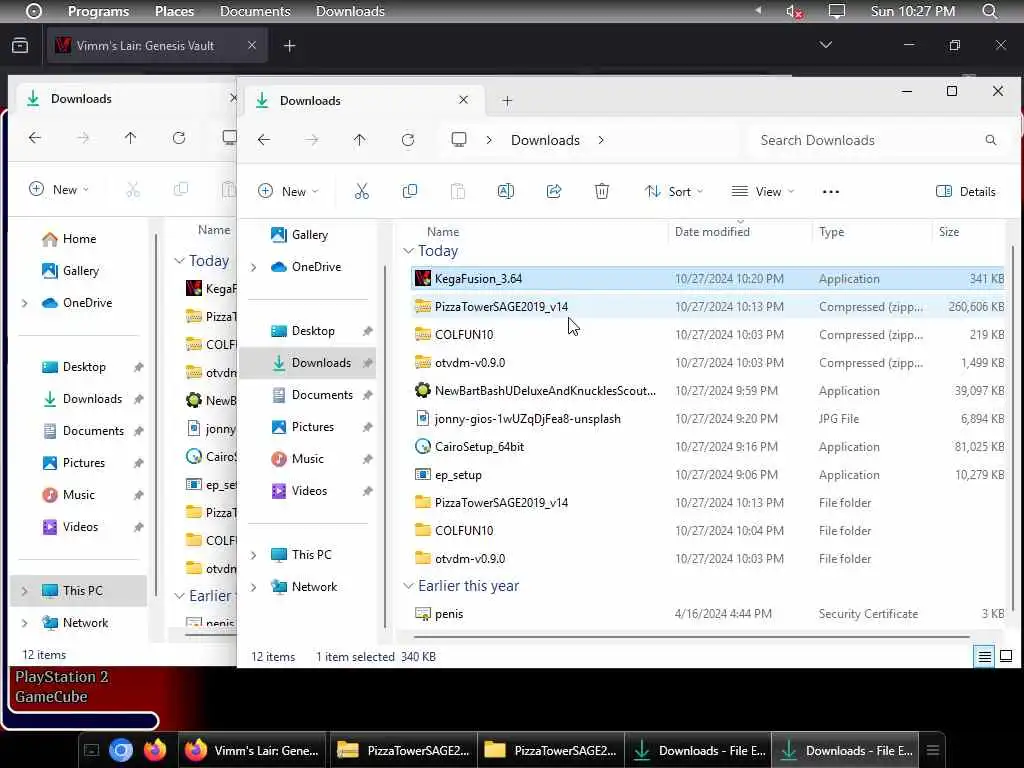Collapse the Today group in front window
Viewport: 1024px width, 768px height.
pyautogui.click(x=409, y=251)
